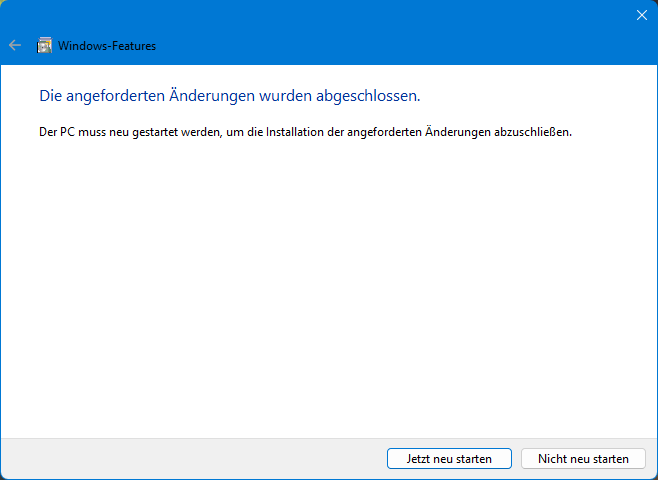
Task: Click the heading about completed changes
Action: point(229,97)
